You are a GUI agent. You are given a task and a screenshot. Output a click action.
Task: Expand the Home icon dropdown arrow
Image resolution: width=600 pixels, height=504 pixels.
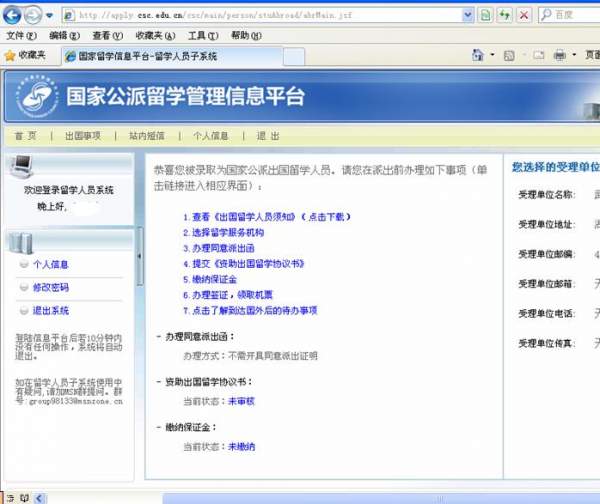click(x=492, y=55)
